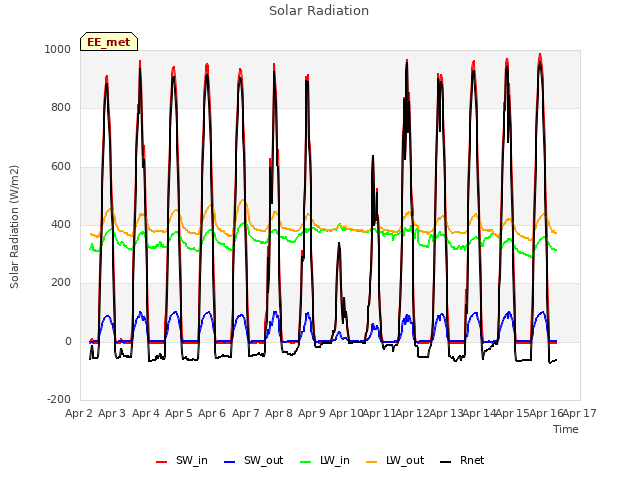
Task: Click the Apr 2 x-axis tick label
Action: click(x=78, y=413)
